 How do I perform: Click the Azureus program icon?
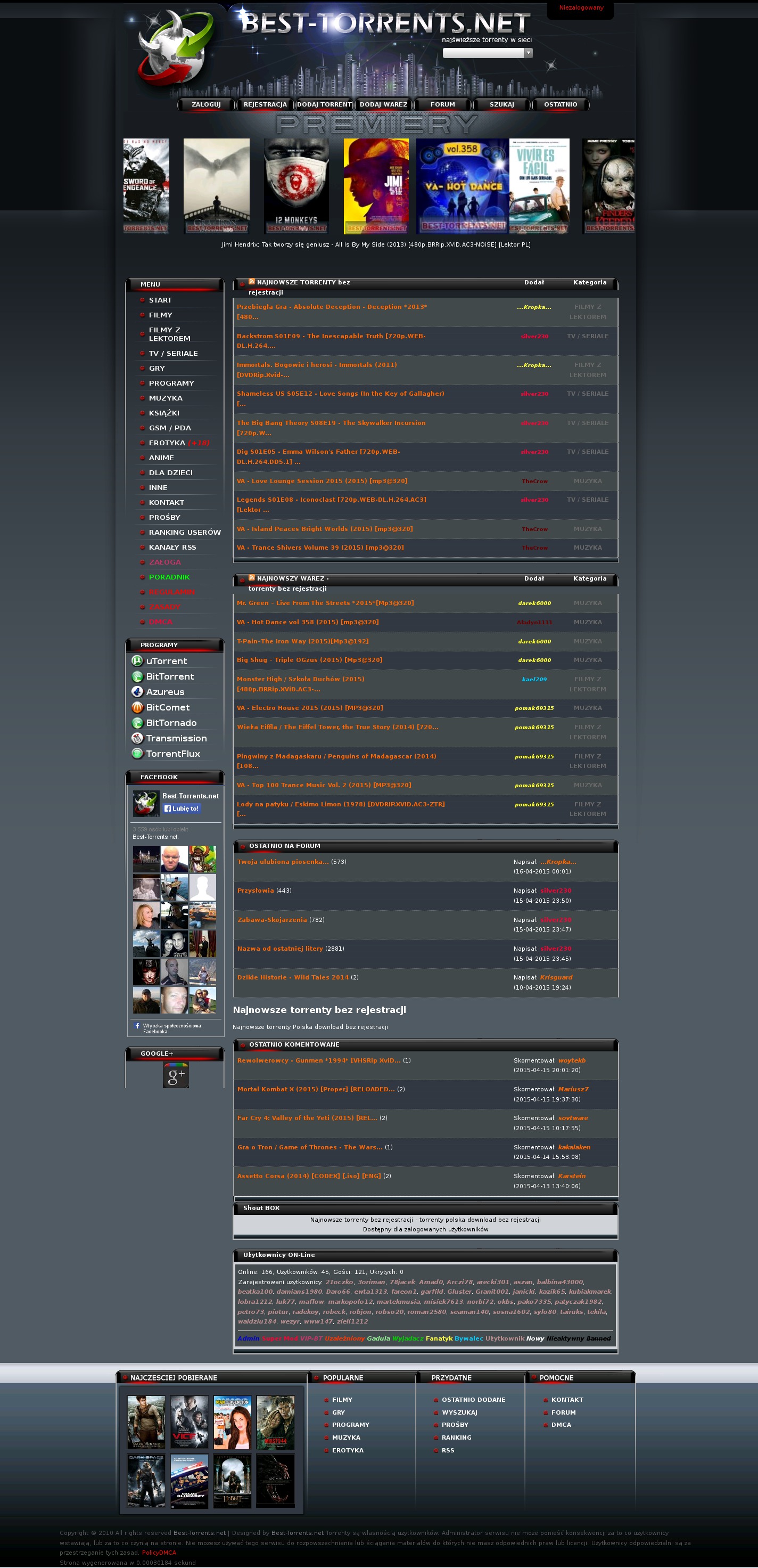pos(137,691)
